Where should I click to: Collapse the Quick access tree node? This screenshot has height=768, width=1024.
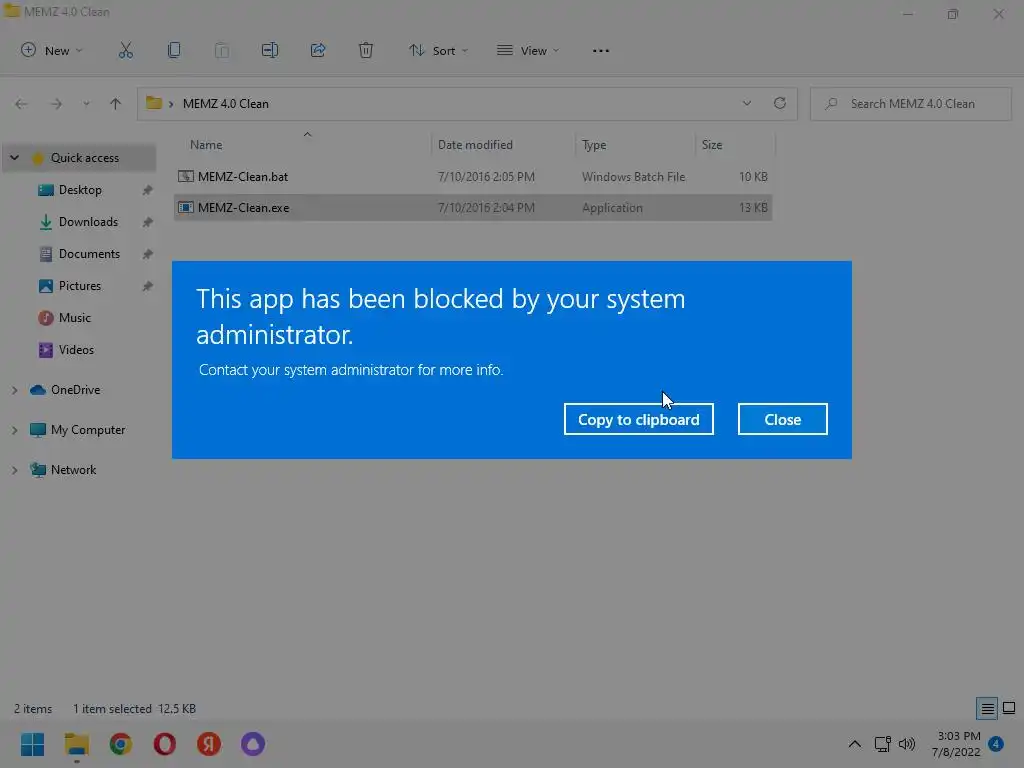click(x=14, y=158)
